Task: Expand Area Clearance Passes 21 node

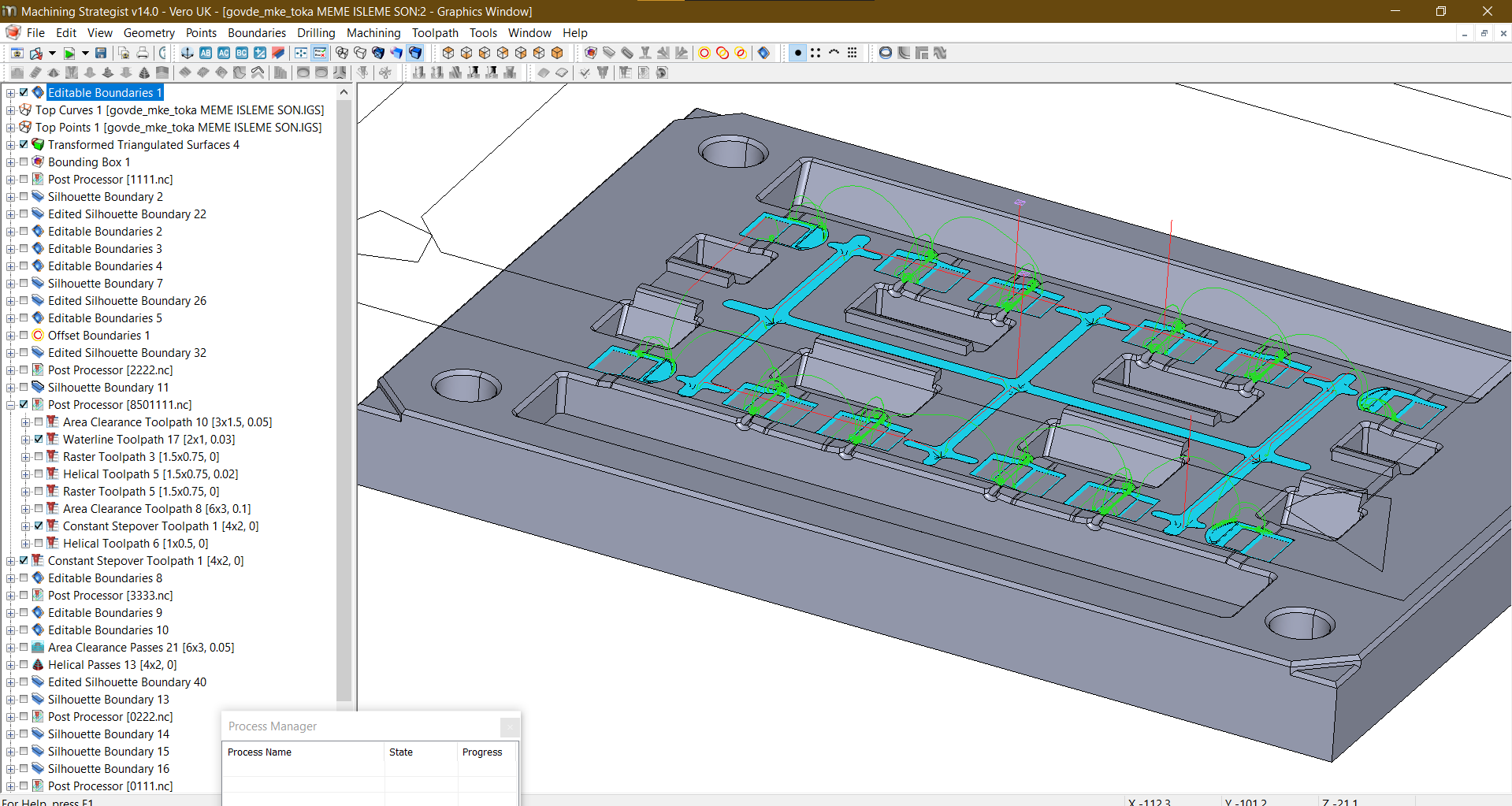Action: pos(11,648)
